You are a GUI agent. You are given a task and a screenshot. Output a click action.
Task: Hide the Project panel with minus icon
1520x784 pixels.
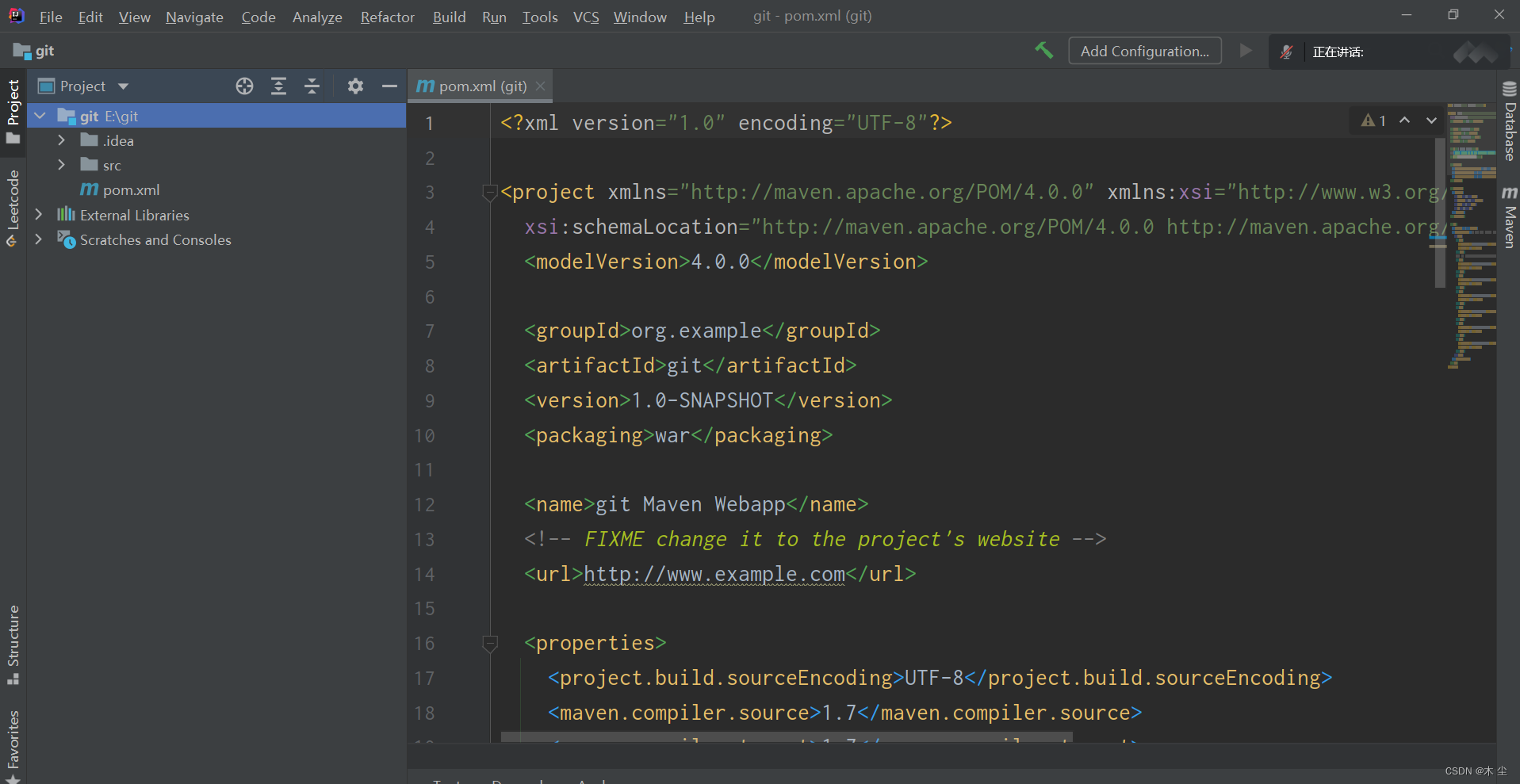pyautogui.click(x=389, y=86)
